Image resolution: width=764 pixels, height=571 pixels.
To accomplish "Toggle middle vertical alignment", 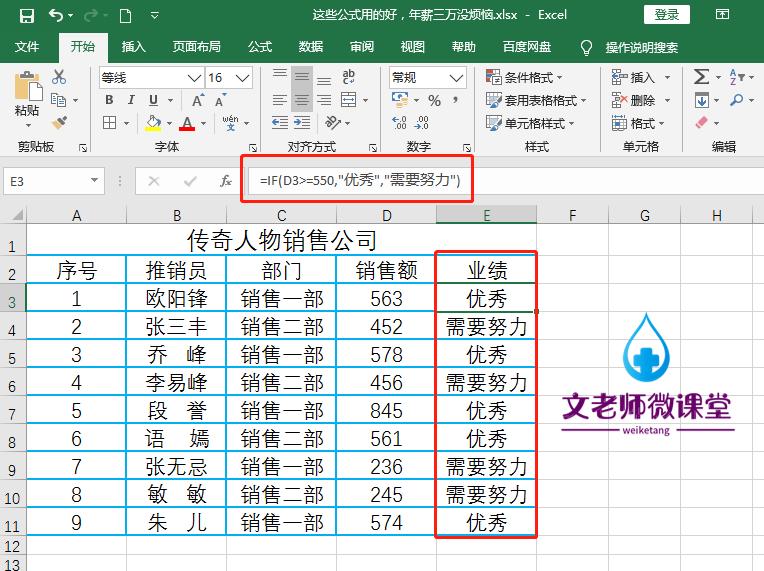I will [x=302, y=76].
